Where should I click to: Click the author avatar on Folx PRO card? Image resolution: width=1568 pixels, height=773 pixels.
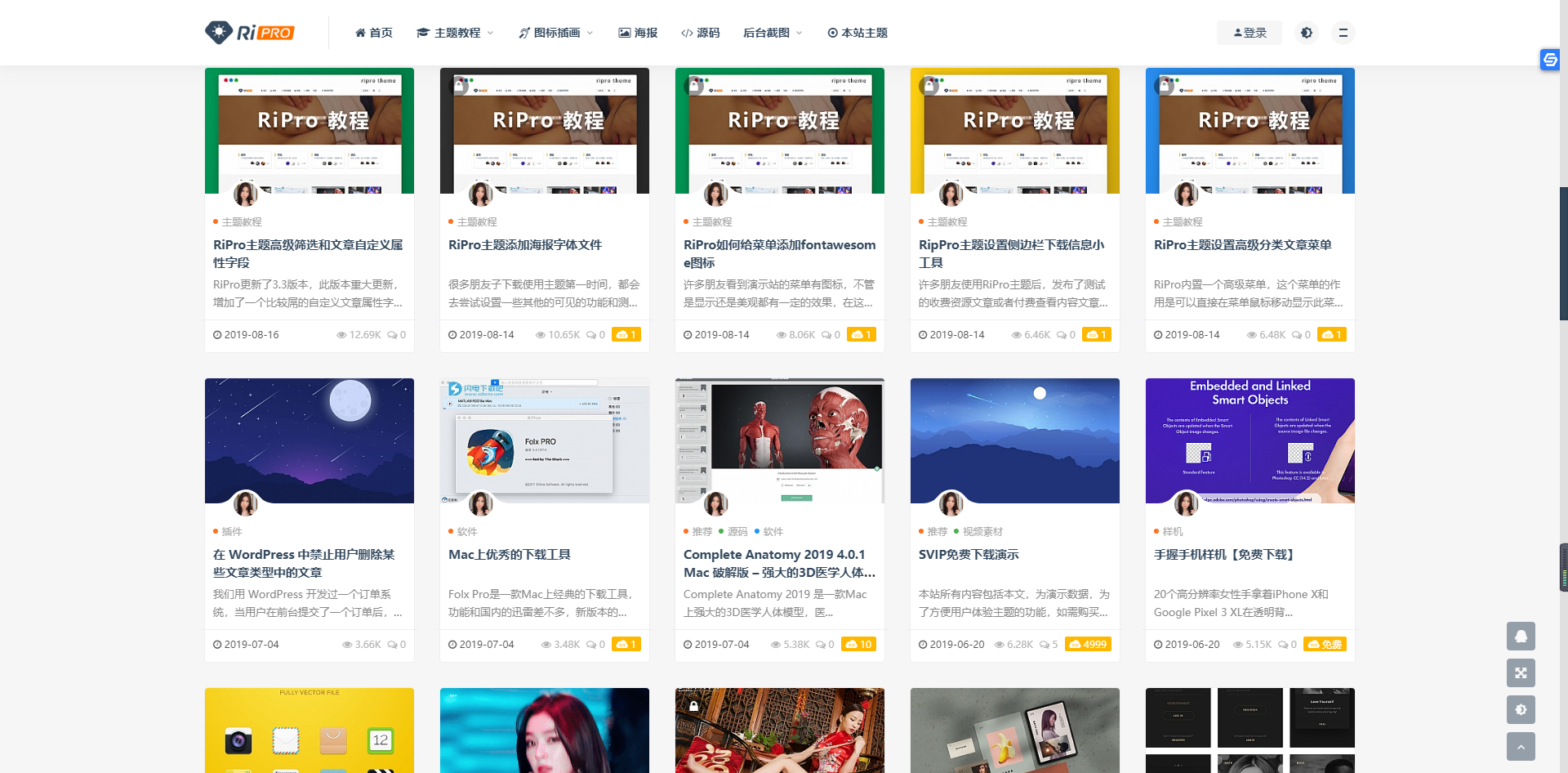pyautogui.click(x=480, y=503)
